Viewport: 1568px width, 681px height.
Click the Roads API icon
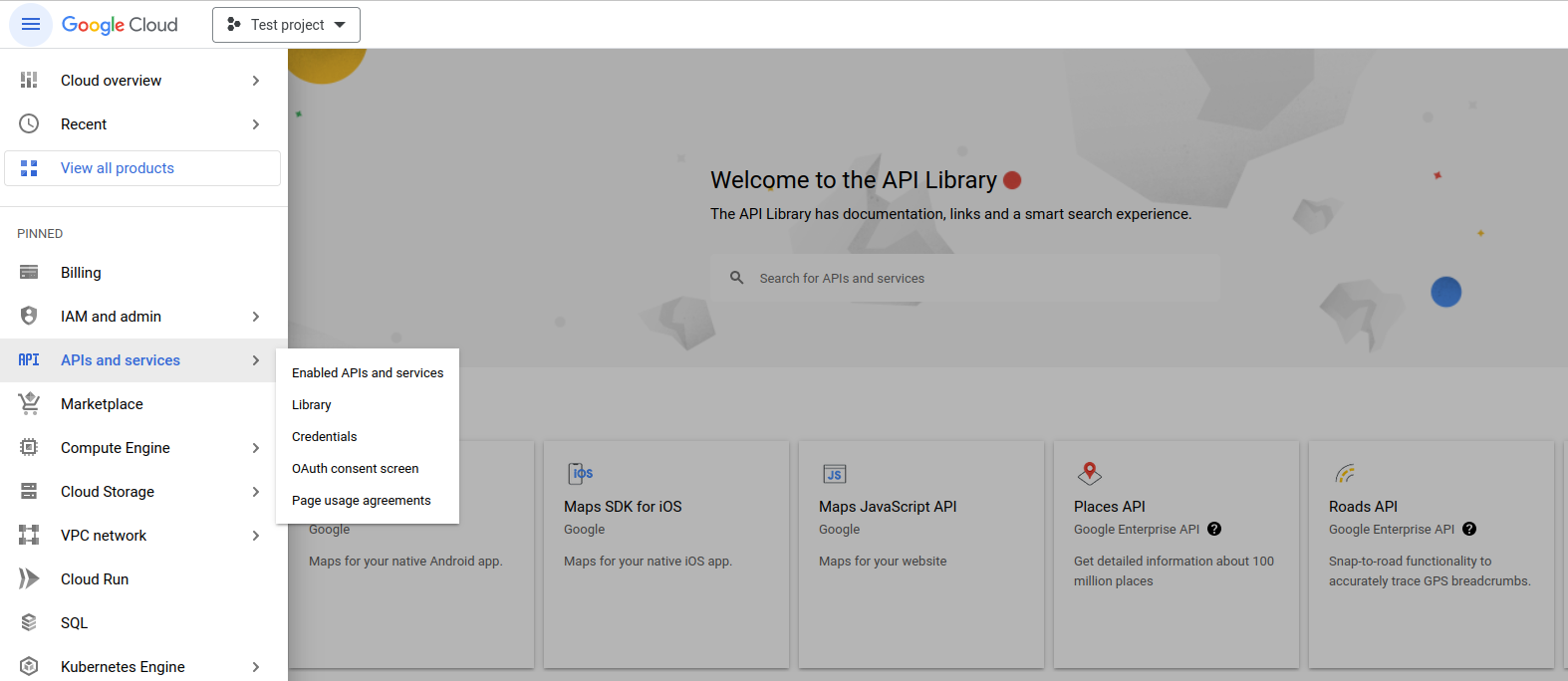(x=1345, y=473)
